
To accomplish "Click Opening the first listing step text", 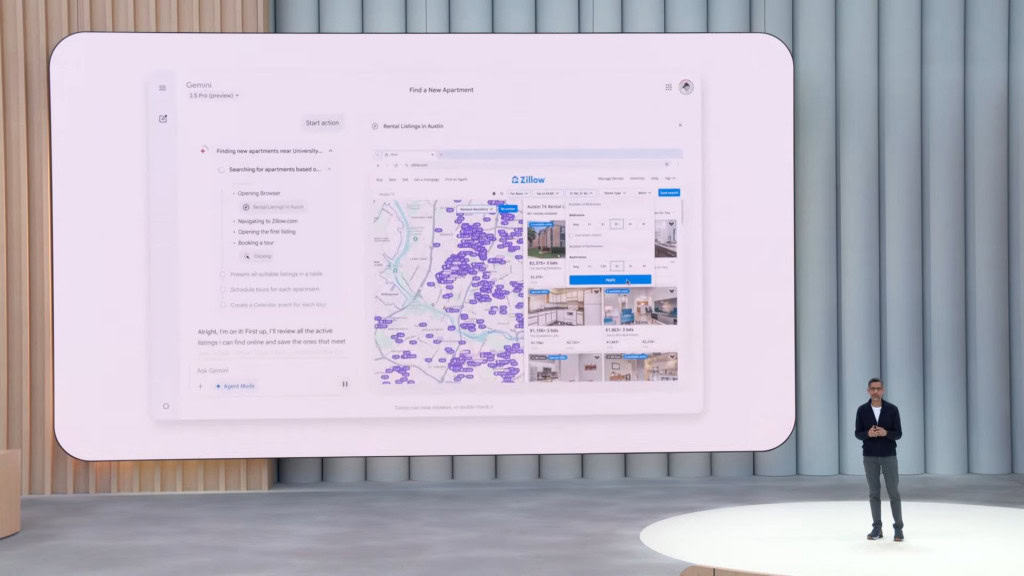I will click(266, 232).
